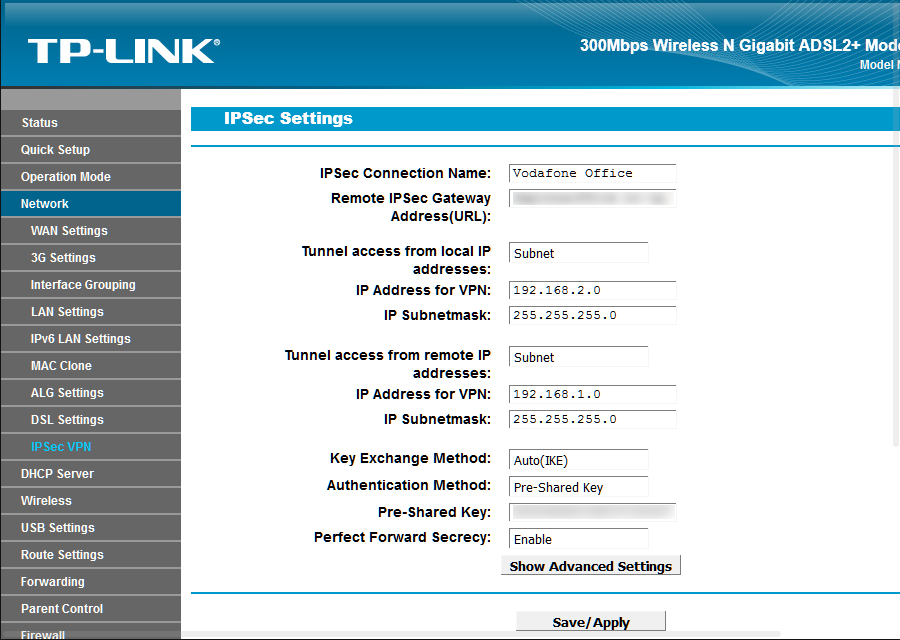
Task: Click the vertical page scrollbar
Action: (x=896, y=267)
